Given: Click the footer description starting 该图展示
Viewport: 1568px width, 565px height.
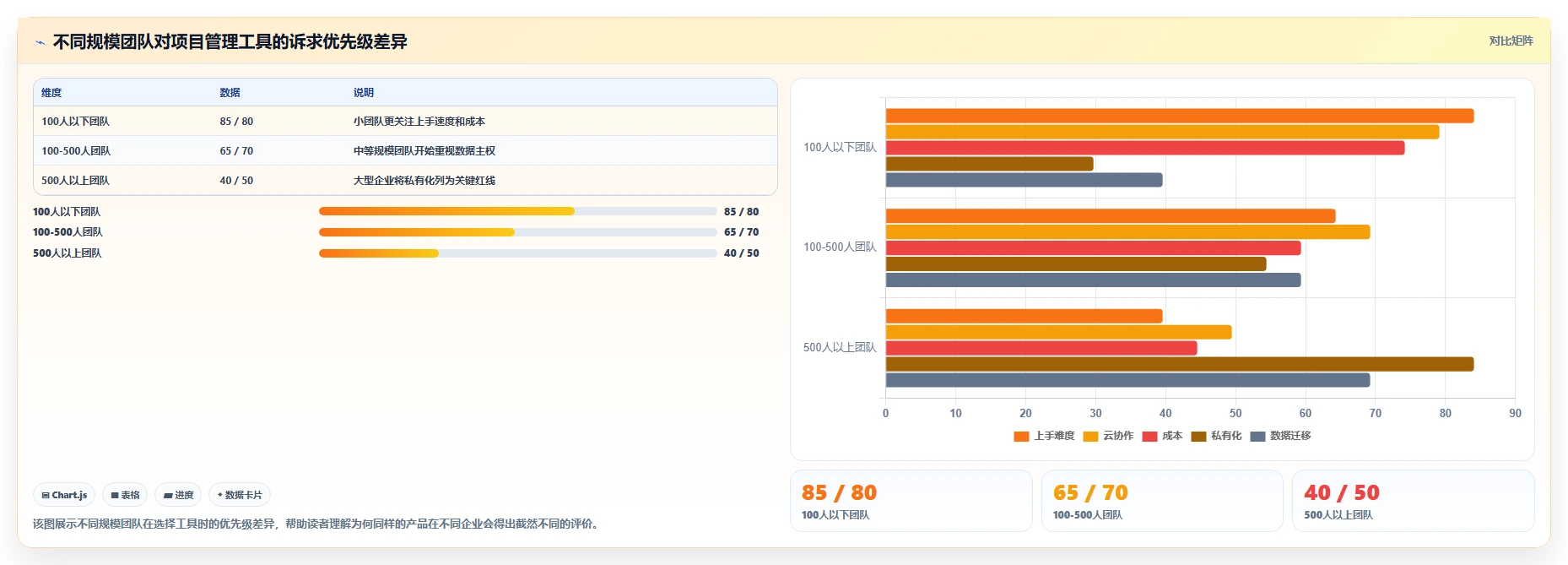Looking at the screenshot, I should coord(318,524).
